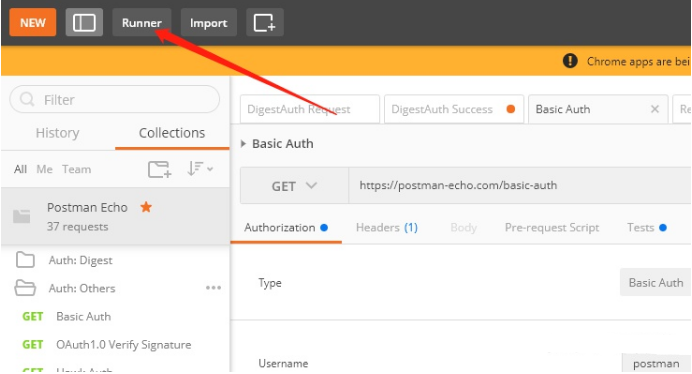The width and height of the screenshot is (692, 374).
Task: Open the Authorization tab
Action: 286,227
